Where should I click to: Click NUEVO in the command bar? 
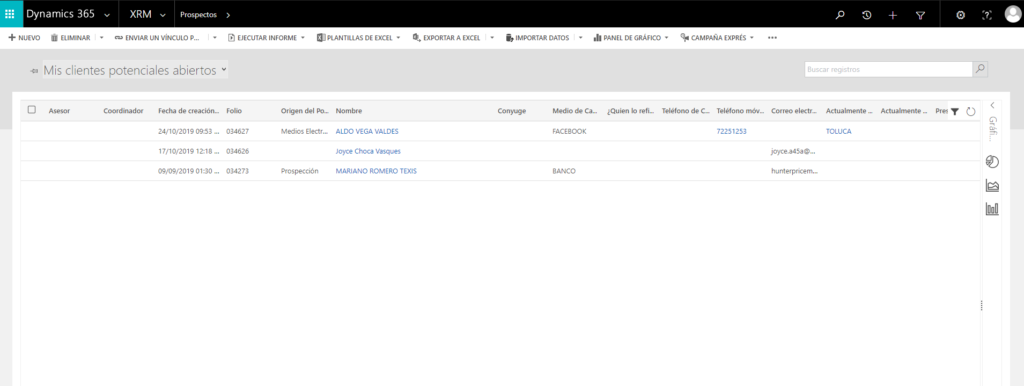[x=24, y=38]
